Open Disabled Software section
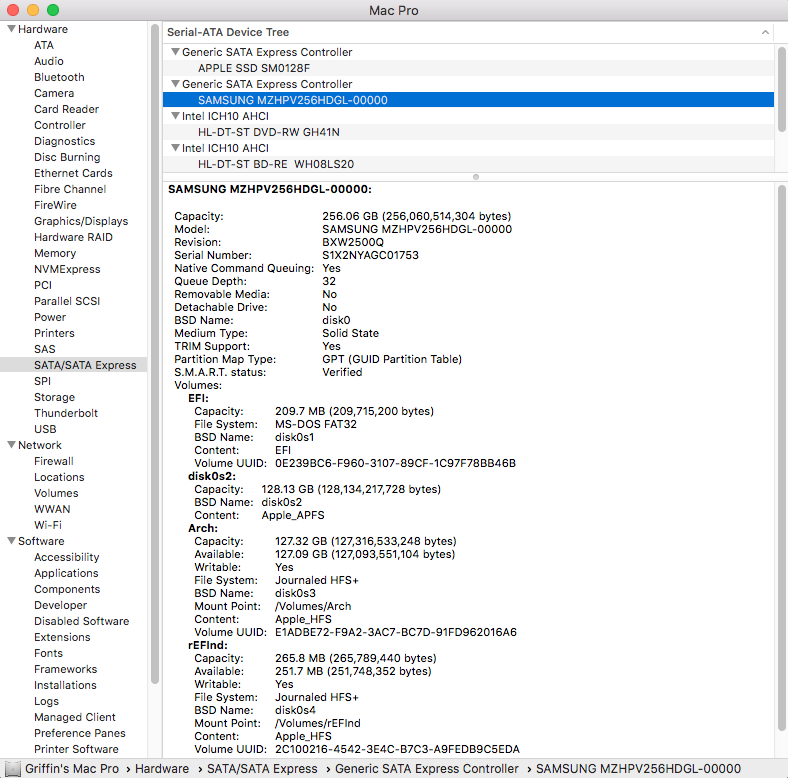Viewport: 788px width, 778px height. click(x=81, y=621)
